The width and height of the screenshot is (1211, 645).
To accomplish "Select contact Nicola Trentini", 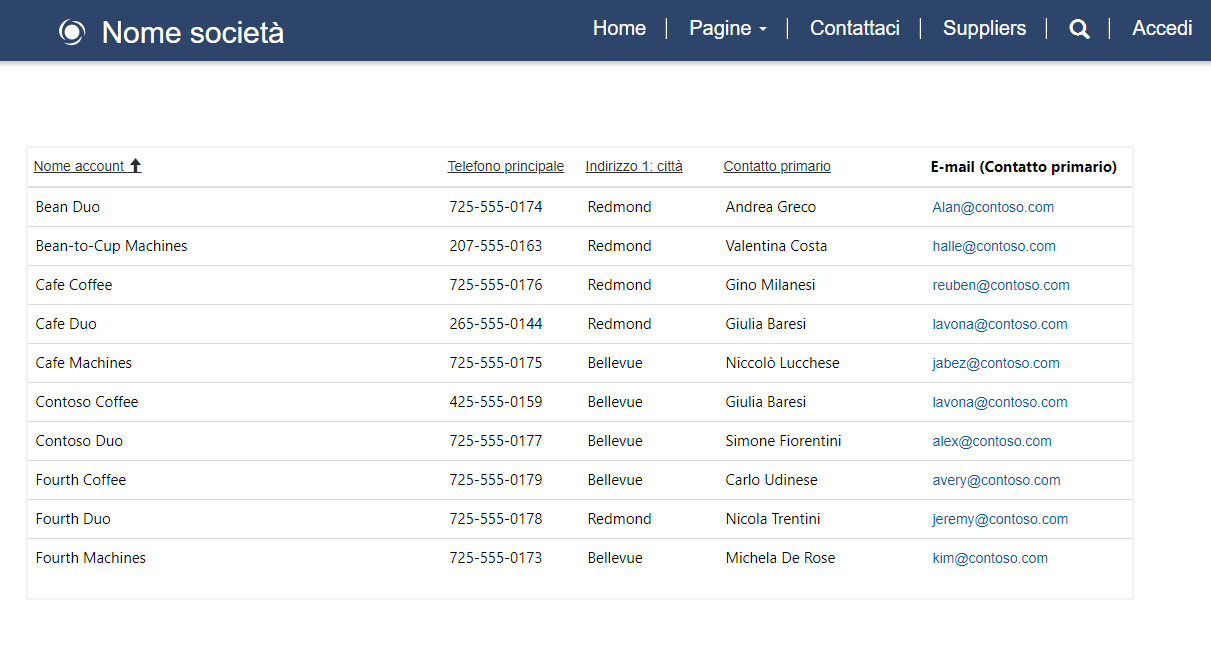I will pyautogui.click(x=773, y=519).
